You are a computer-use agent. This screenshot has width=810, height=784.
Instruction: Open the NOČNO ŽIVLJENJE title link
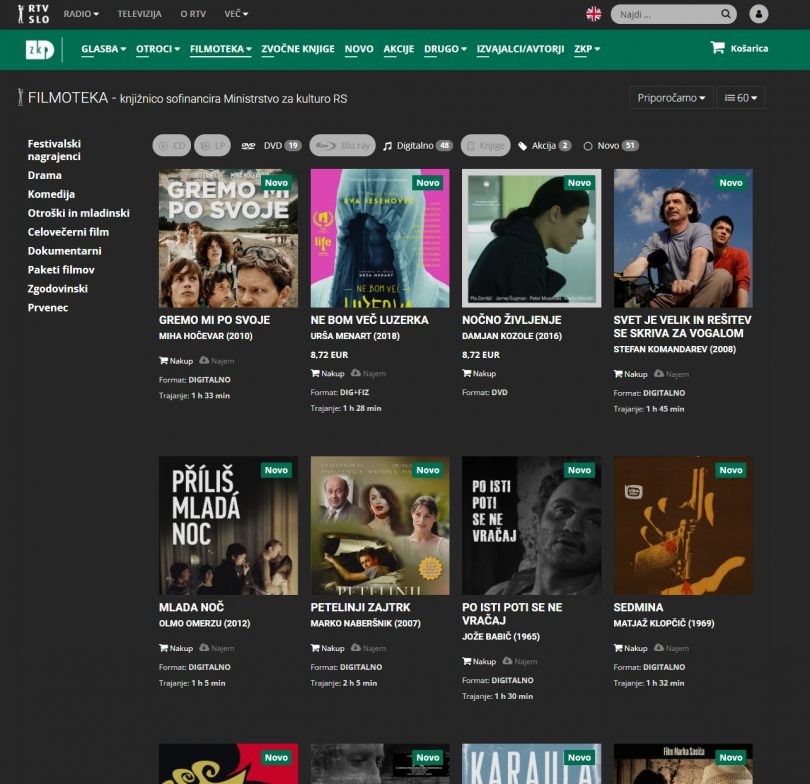tap(511, 320)
